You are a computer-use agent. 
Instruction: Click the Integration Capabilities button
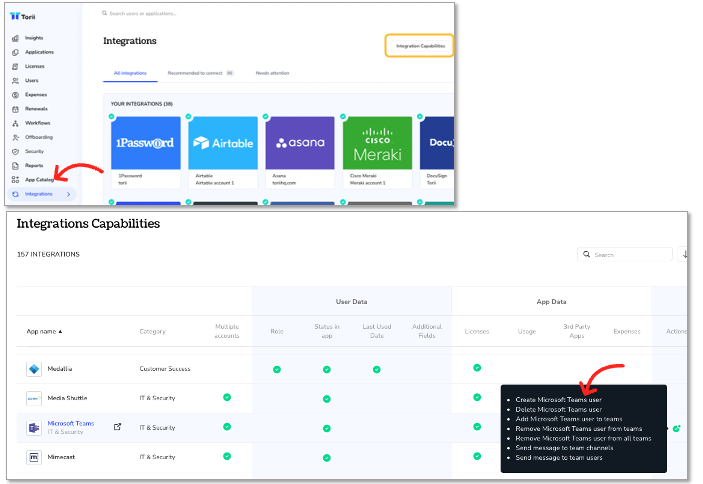click(420, 46)
